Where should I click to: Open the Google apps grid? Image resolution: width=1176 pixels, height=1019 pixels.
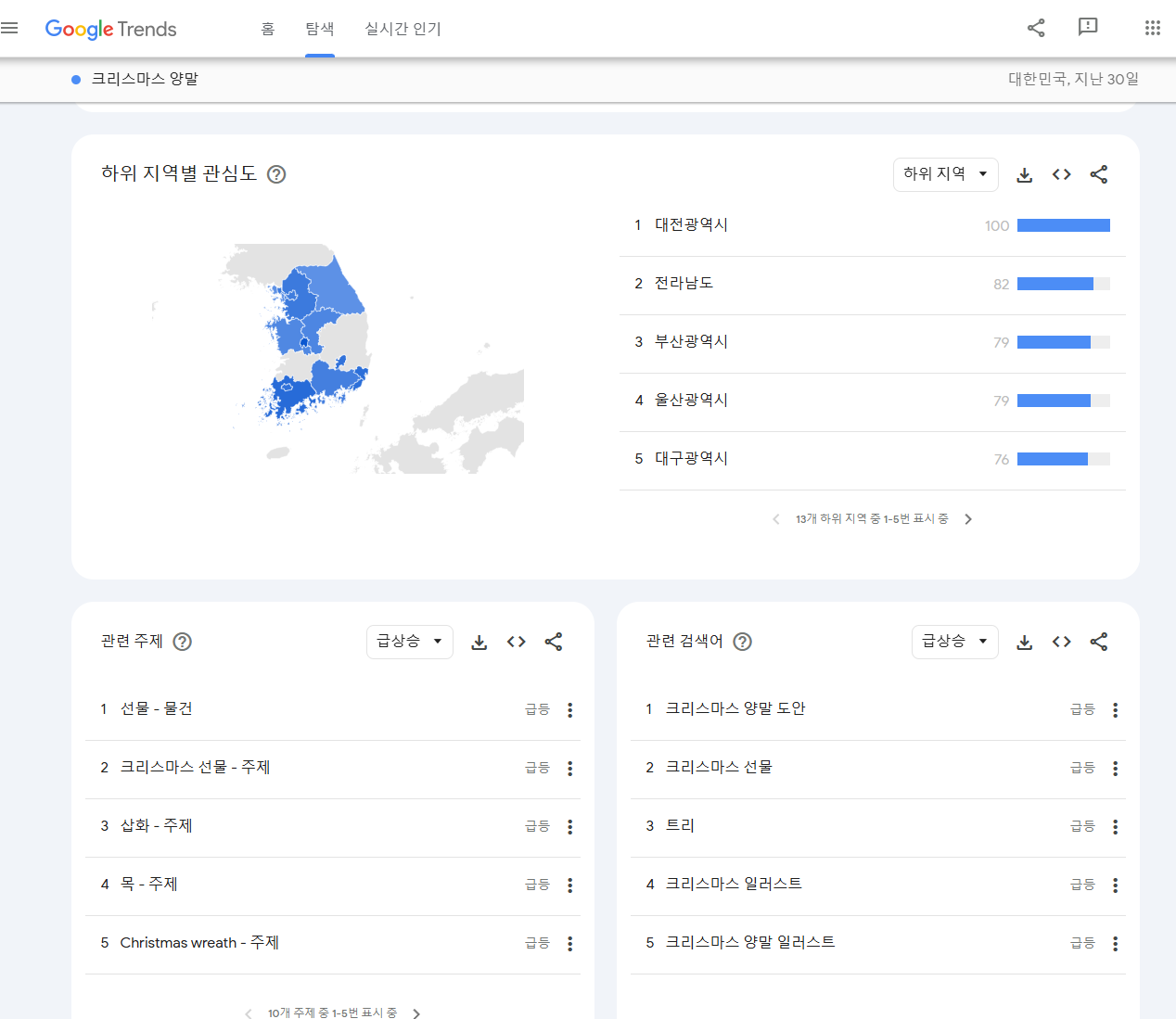(x=1153, y=28)
